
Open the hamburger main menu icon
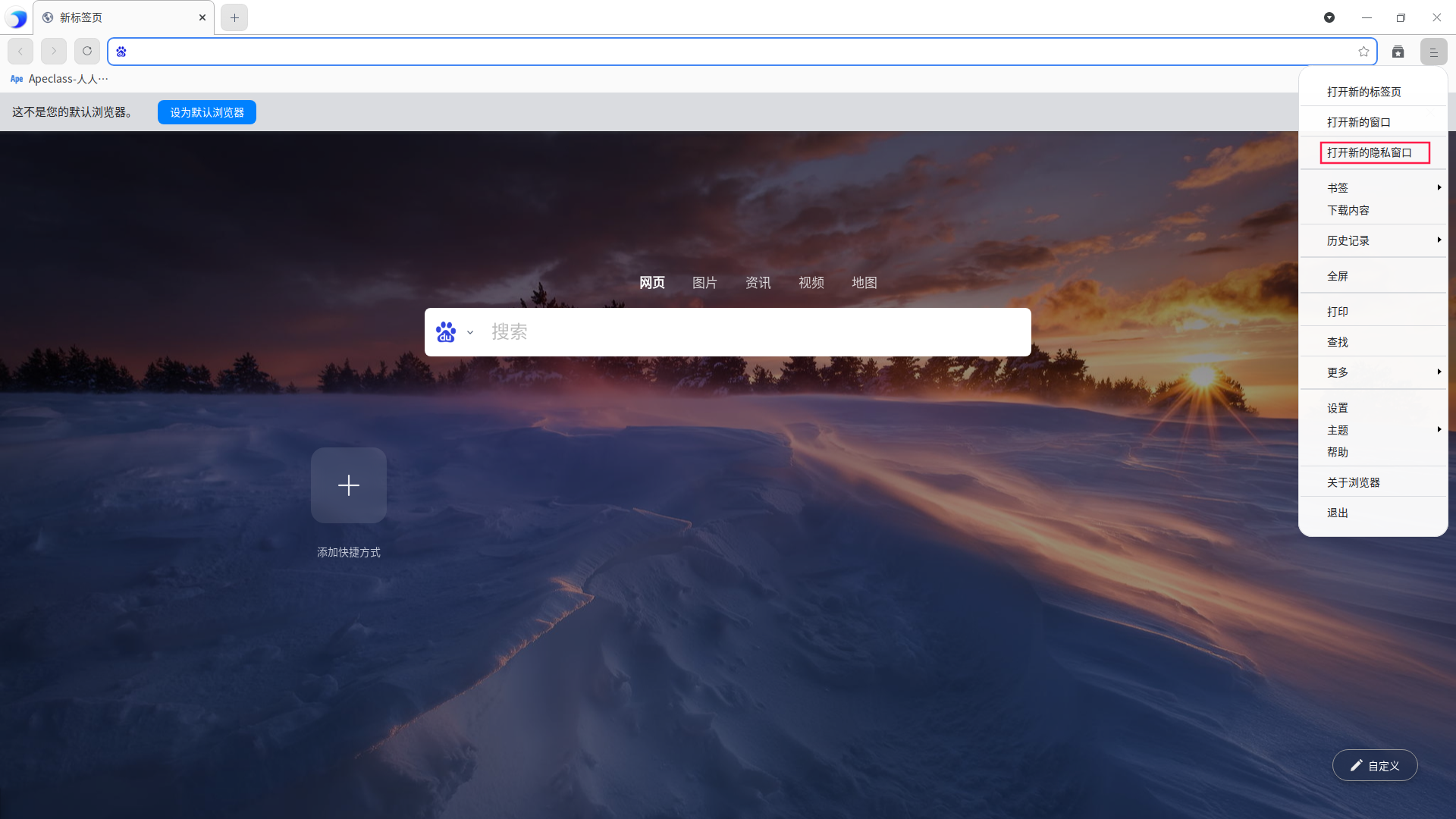point(1433,52)
